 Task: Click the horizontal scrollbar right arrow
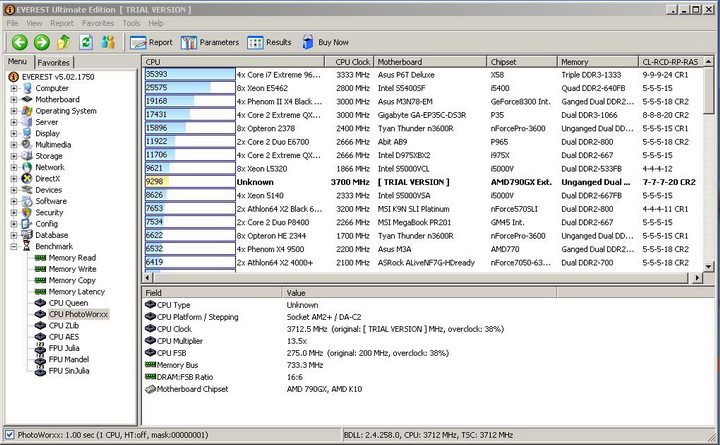[697, 277]
